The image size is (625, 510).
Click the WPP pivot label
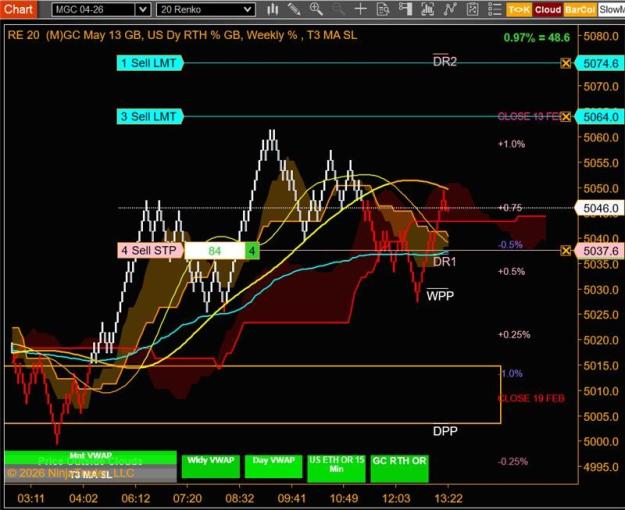click(440, 295)
